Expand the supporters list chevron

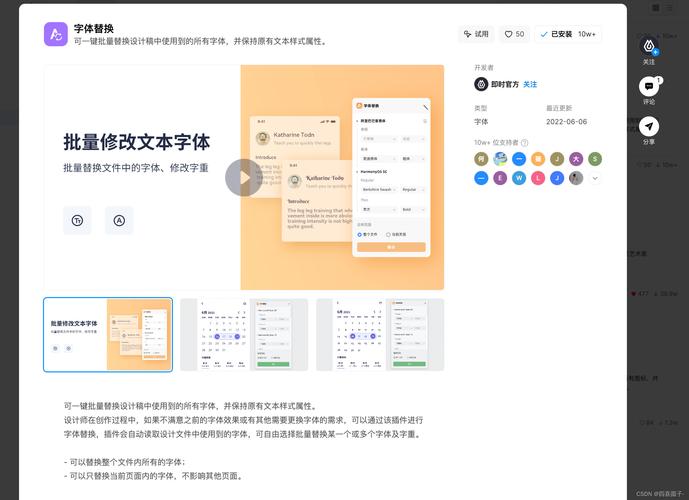[595, 178]
